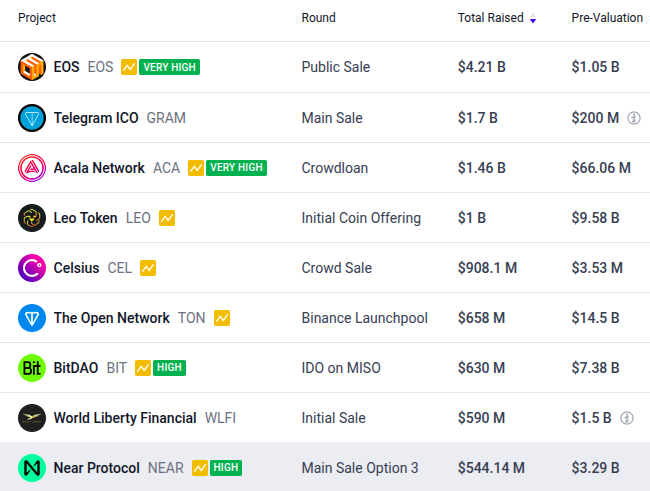Click the sort arrows beside Total Raised
650x491 pixels.
[533, 18]
